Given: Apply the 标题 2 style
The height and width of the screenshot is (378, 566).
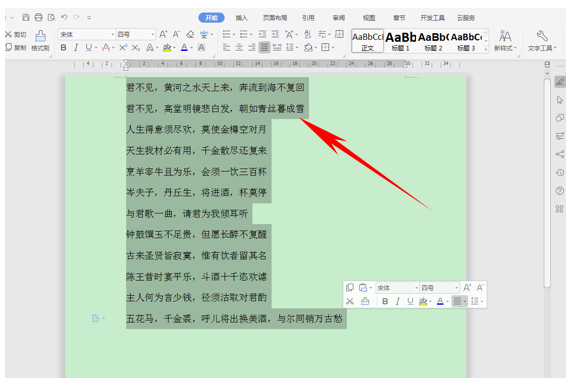Looking at the screenshot, I should point(433,41).
